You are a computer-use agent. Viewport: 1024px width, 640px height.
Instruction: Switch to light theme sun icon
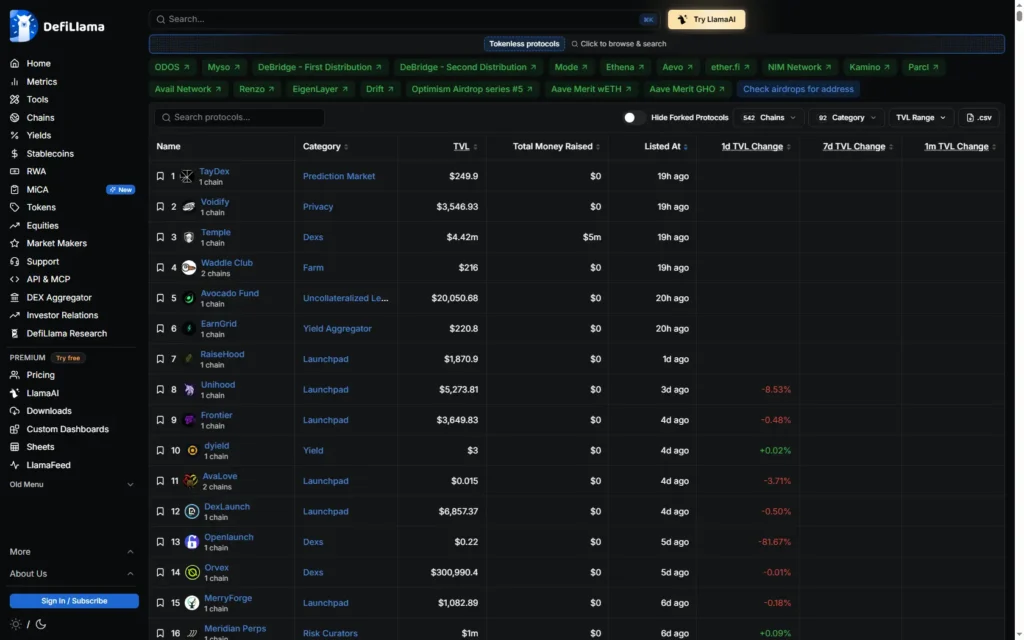point(16,624)
